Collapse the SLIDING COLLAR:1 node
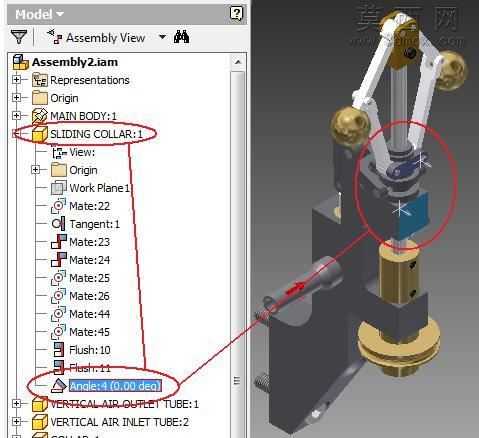Screen dimensions: 479x438 pos(16,134)
